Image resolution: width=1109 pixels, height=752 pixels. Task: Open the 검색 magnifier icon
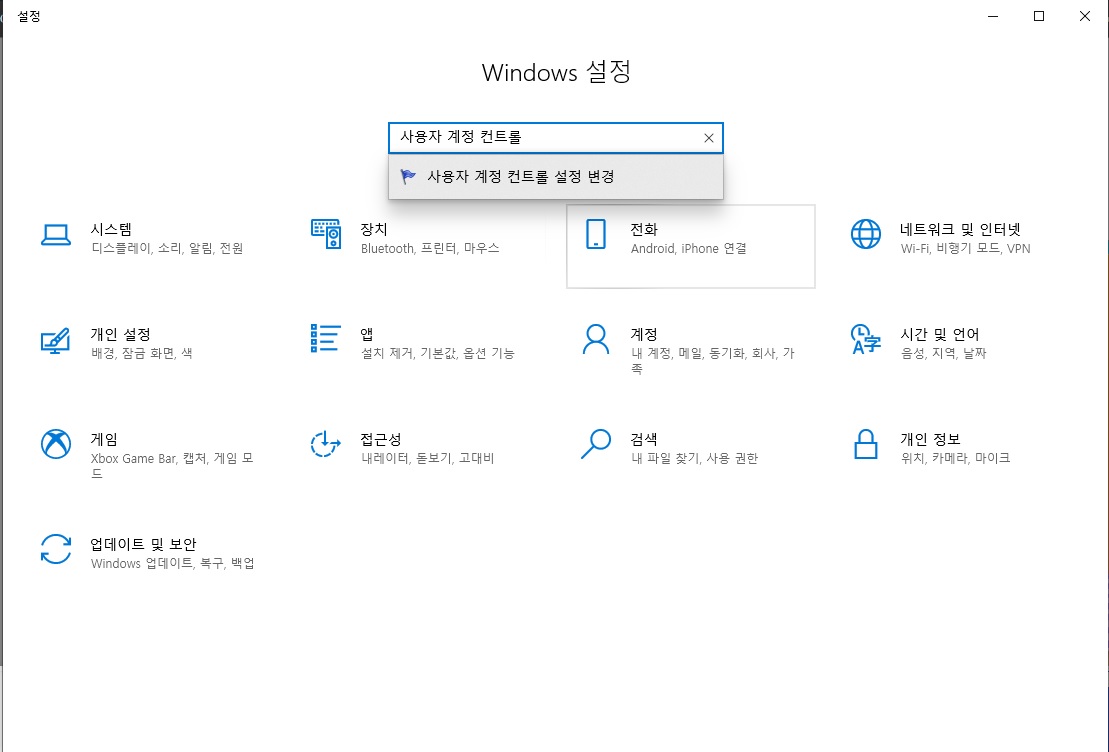(596, 444)
